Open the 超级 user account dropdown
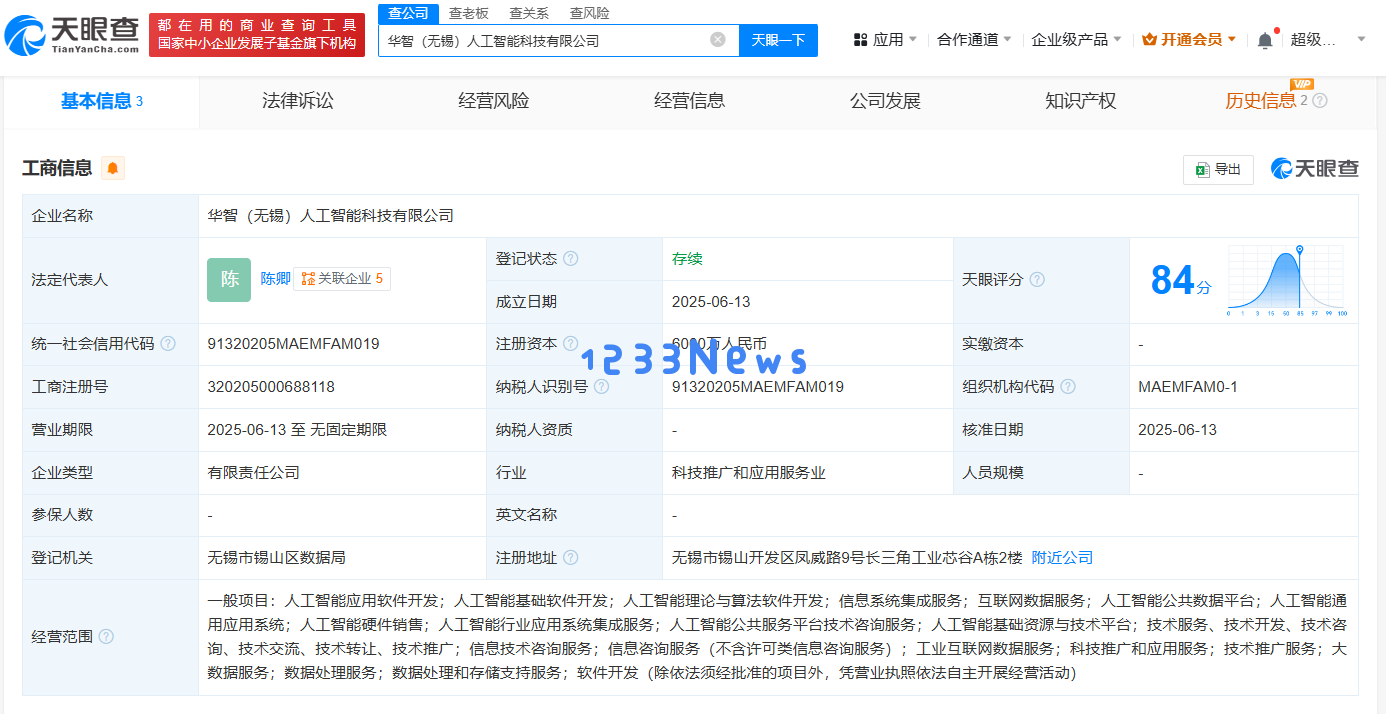This screenshot has width=1386, height=714. [x=1328, y=40]
